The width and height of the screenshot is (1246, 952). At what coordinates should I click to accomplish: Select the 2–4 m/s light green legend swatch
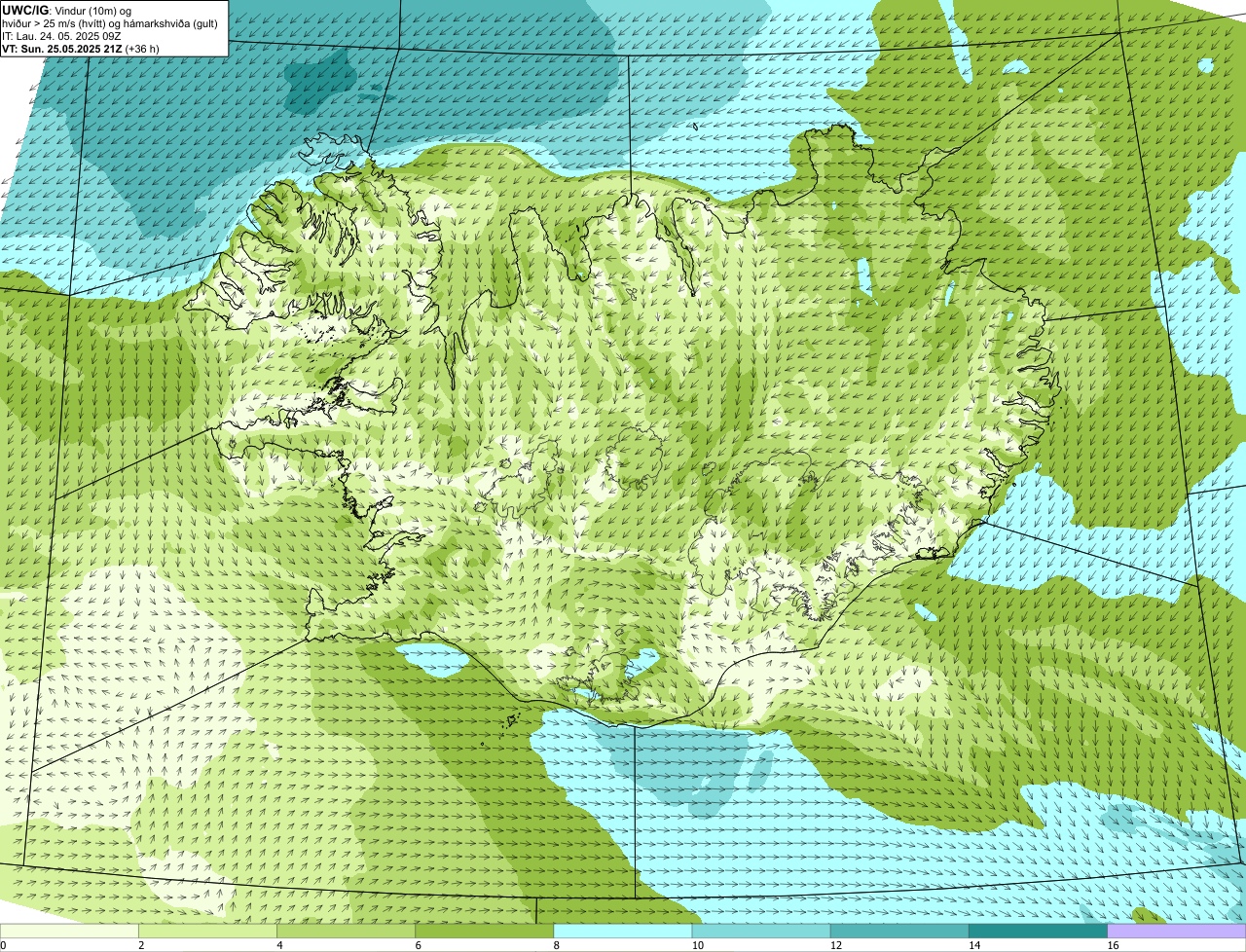(207, 931)
